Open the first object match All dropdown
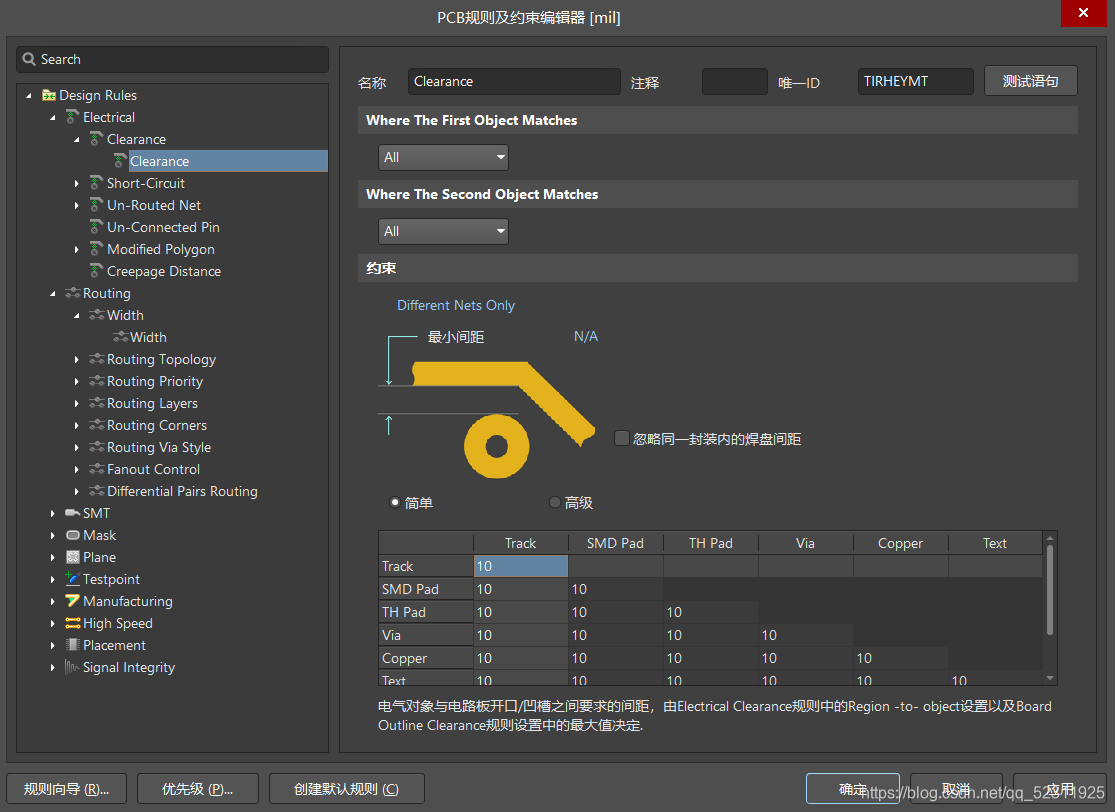The height and width of the screenshot is (812, 1115). (x=443, y=157)
